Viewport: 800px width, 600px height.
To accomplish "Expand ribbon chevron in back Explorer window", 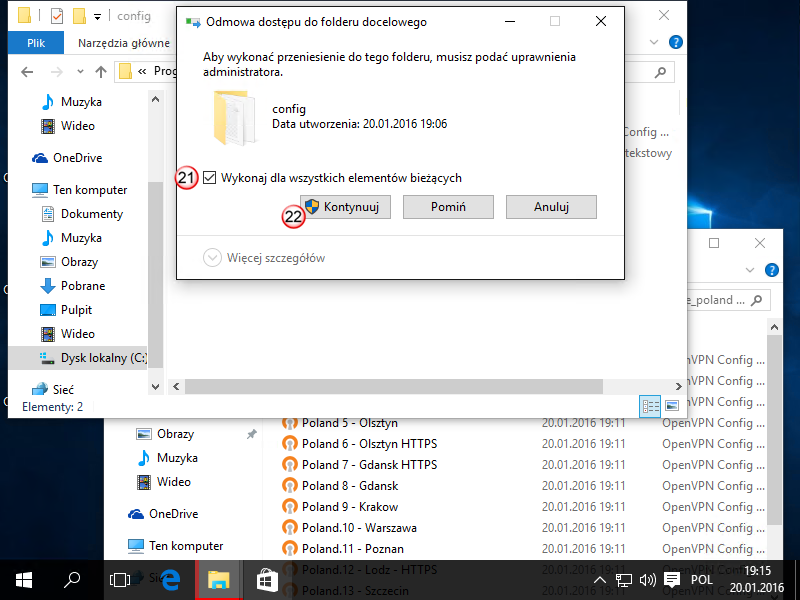I will [749, 270].
